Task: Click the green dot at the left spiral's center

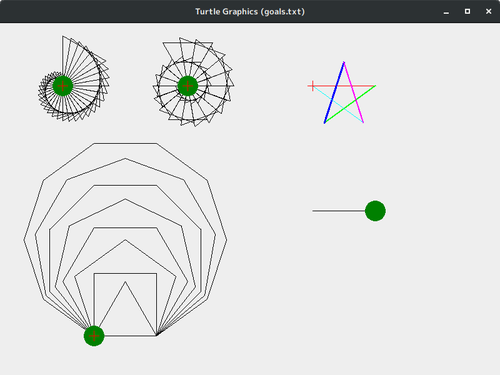Action: tap(63, 86)
